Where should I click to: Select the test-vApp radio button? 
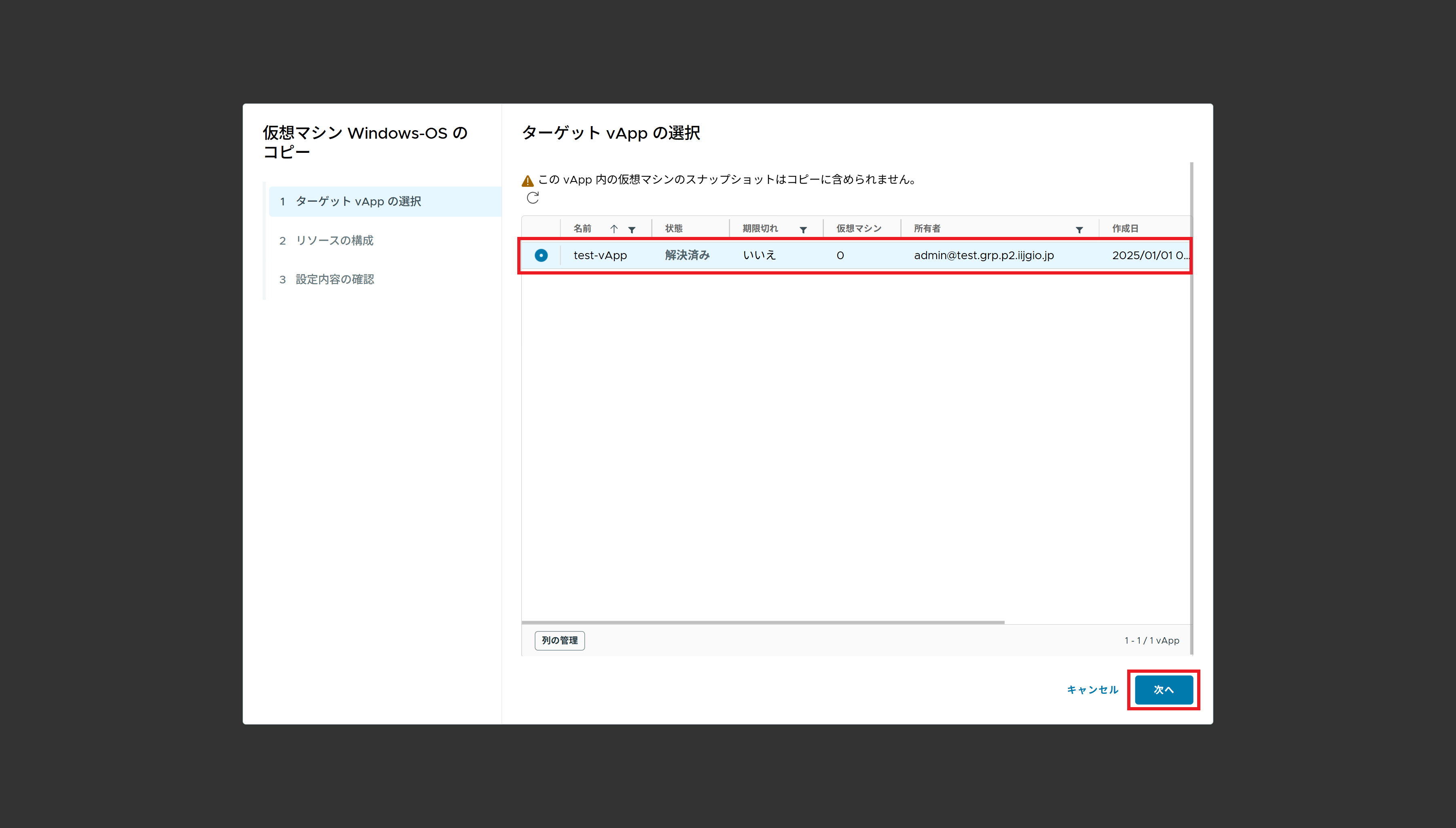click(x=541, y=256)
